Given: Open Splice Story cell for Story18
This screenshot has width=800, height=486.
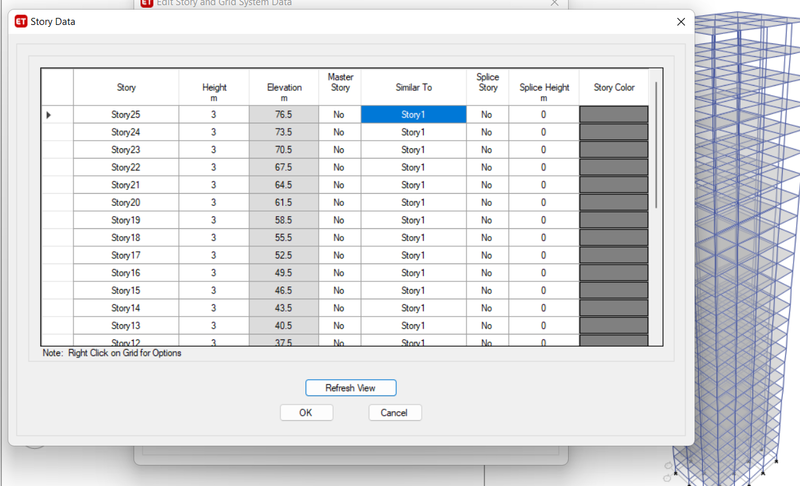Looking at the screenshot, I should (x=487, y=238).
